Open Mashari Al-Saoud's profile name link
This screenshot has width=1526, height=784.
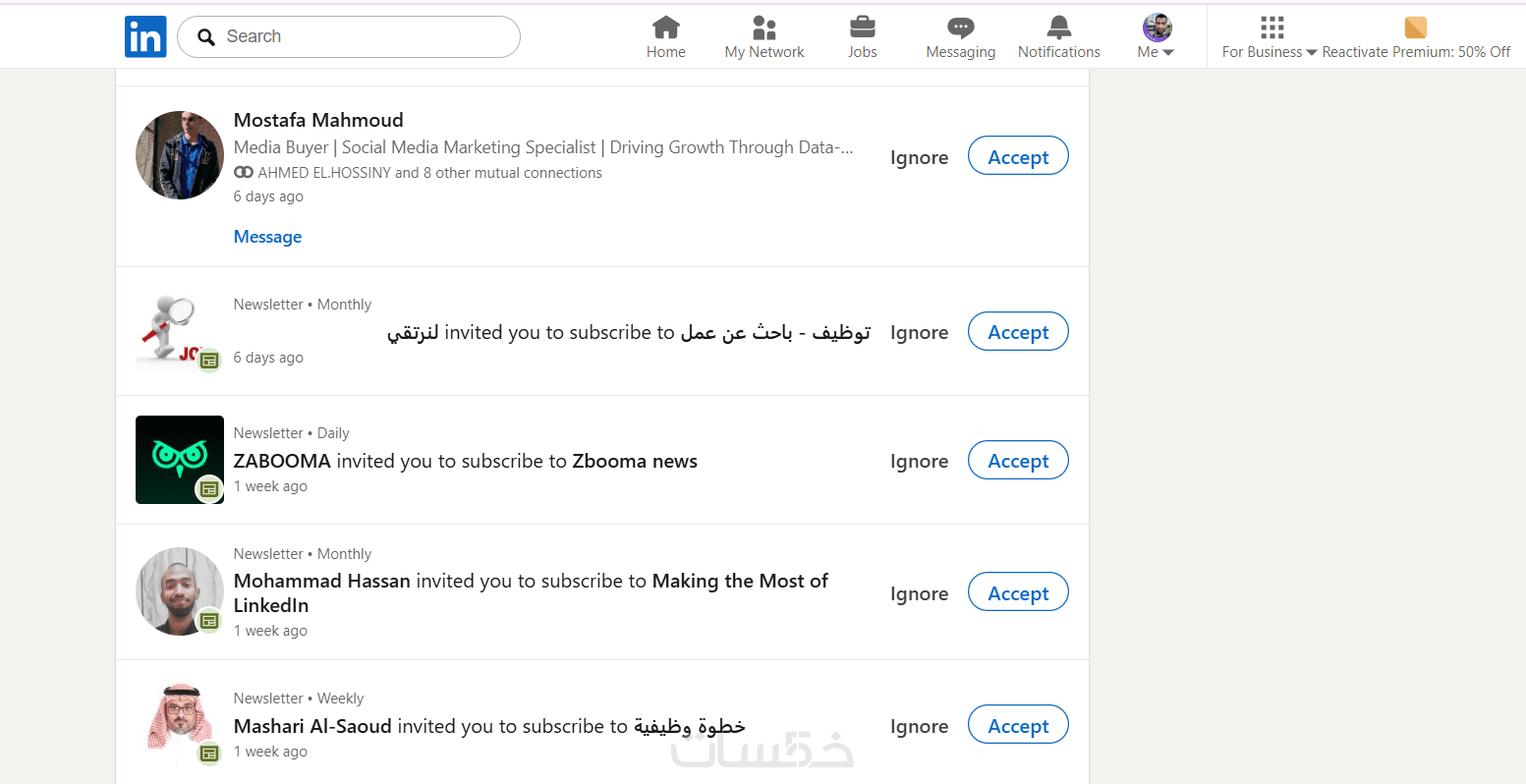312,727
